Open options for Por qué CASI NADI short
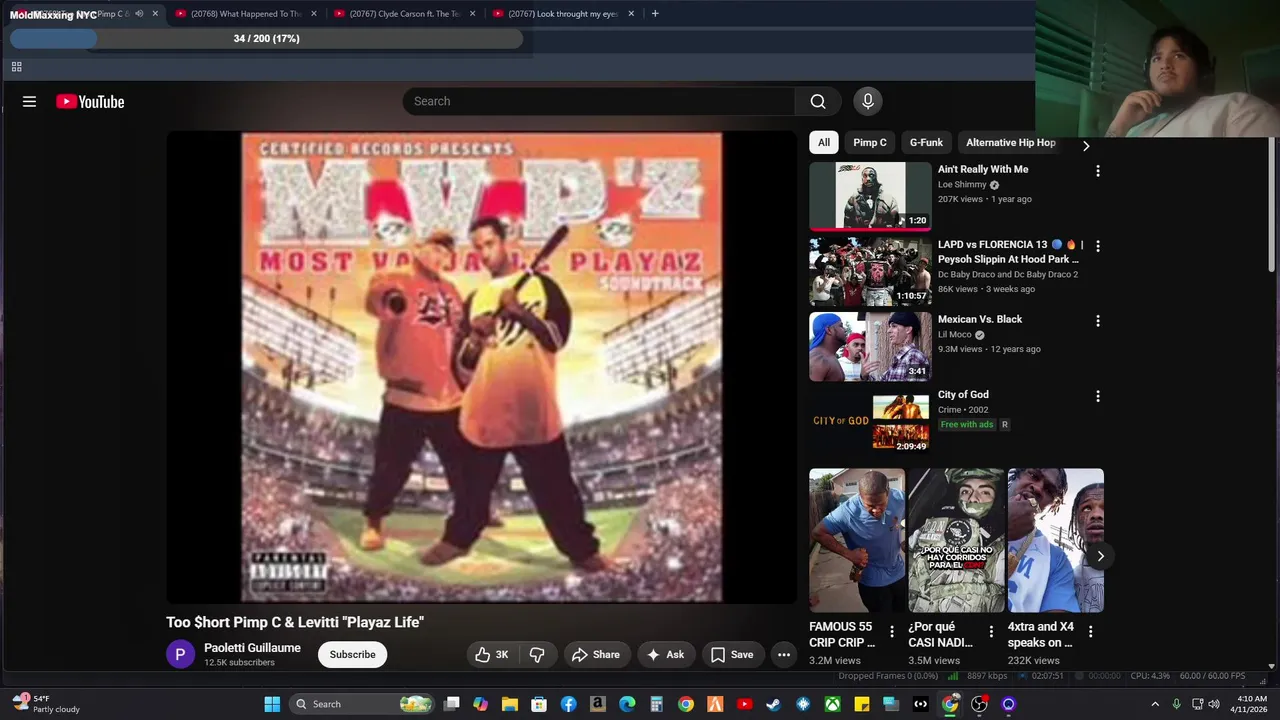The width and height of the screenshot is (1280, 720). [991, 631]
